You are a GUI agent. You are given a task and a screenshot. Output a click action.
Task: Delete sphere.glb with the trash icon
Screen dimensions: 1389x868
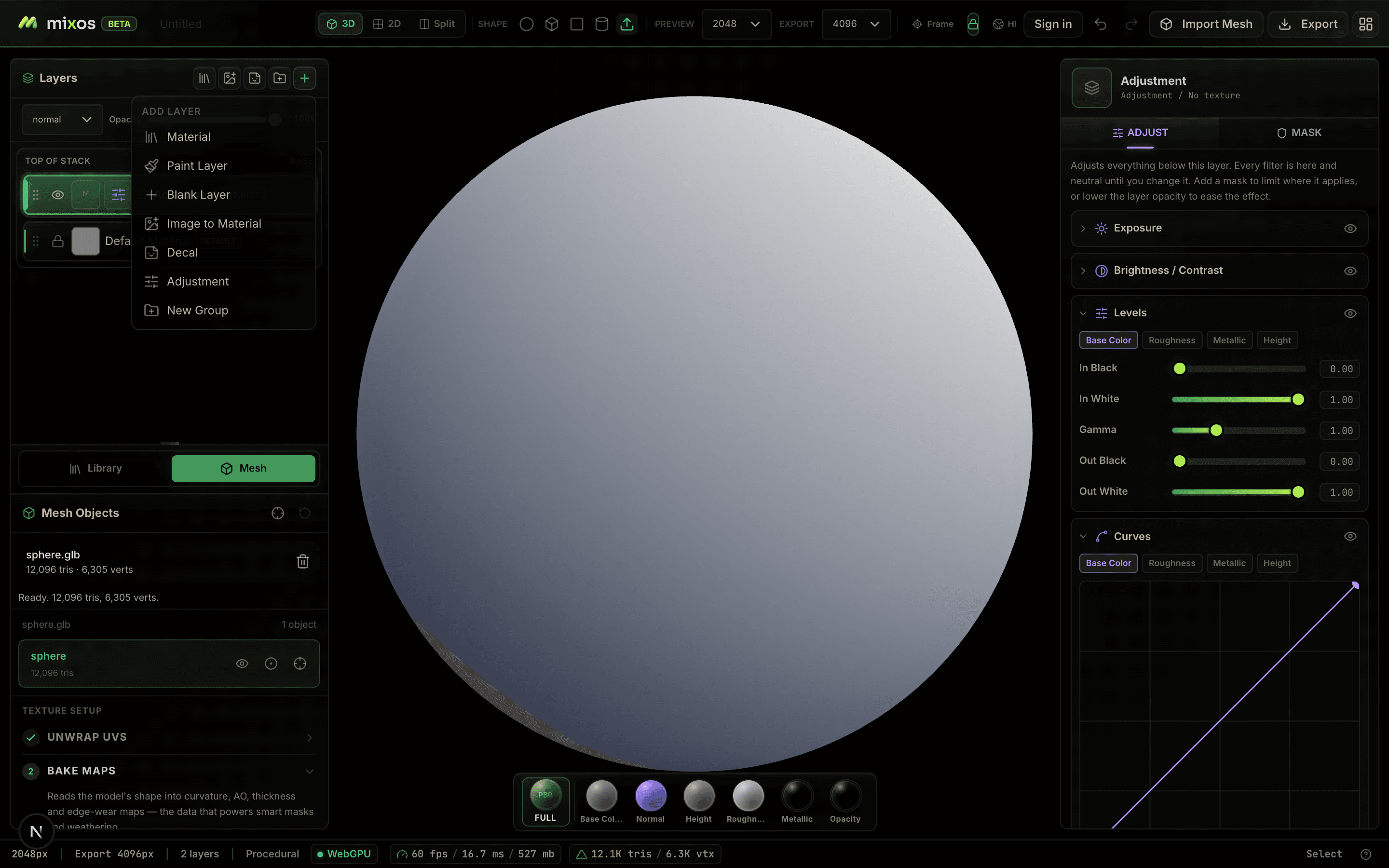click(302, 561)
